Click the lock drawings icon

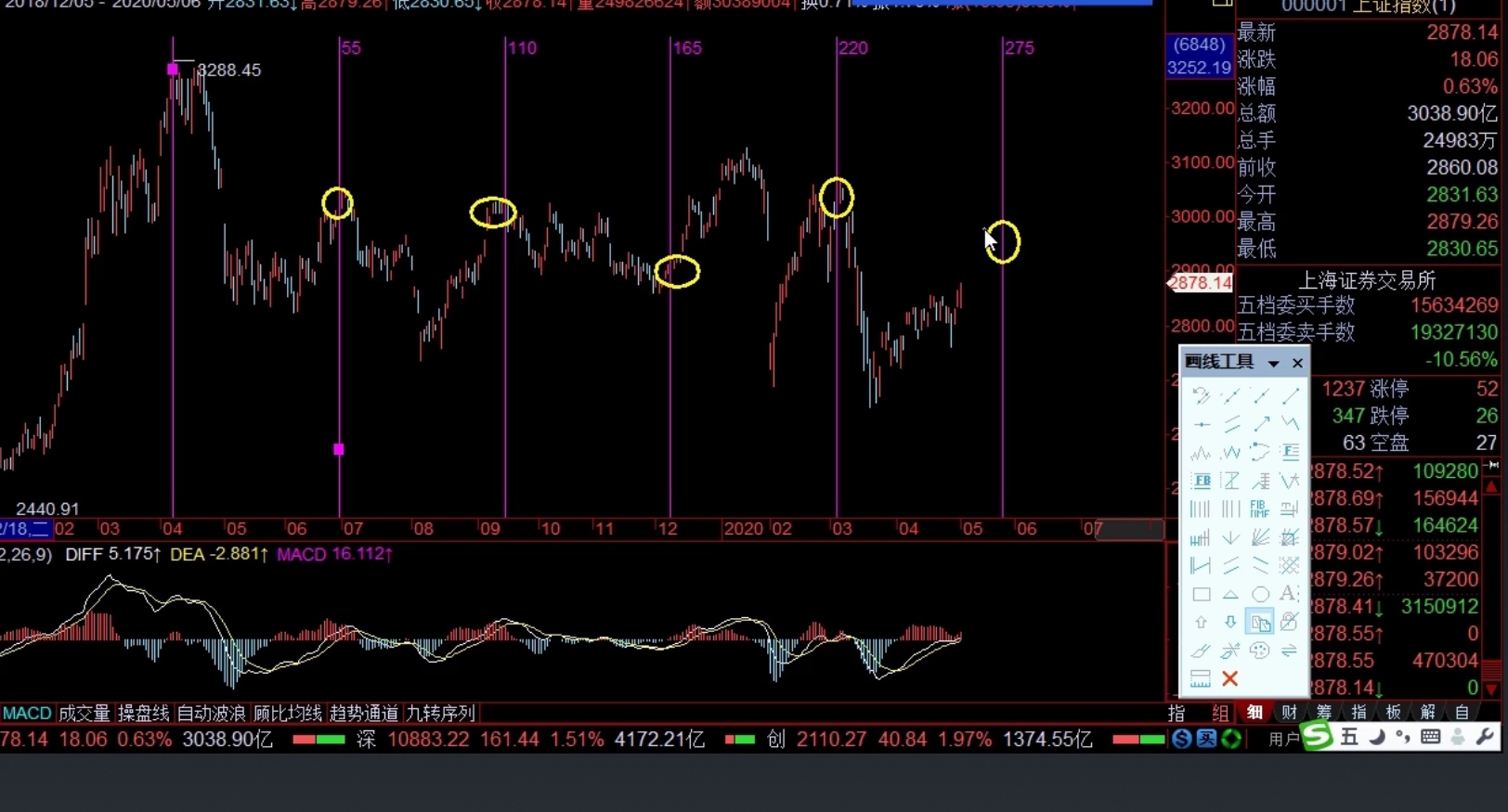tap(1290, 622)
